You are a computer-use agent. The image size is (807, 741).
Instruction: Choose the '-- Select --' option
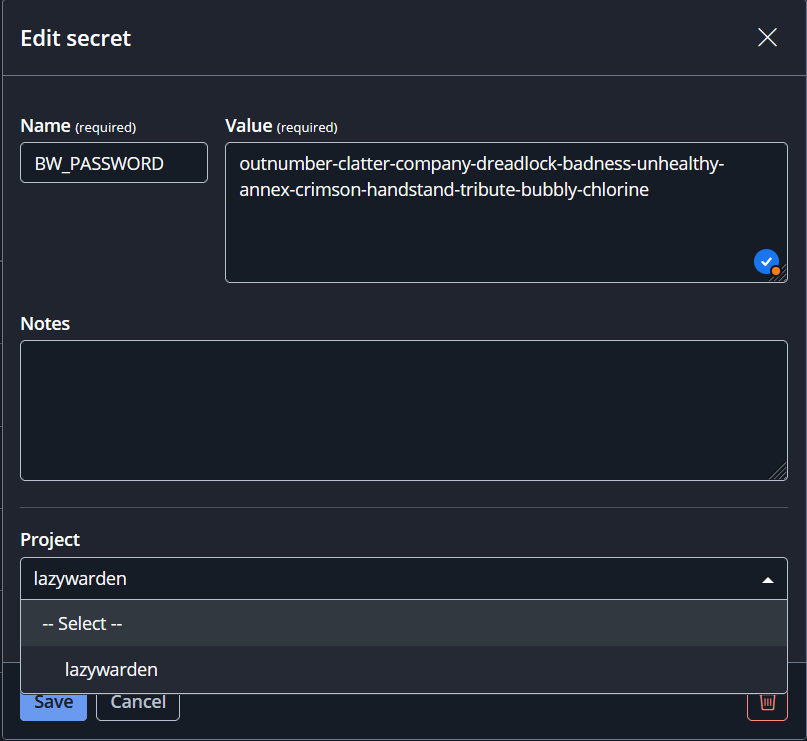[x=404, y=623]
